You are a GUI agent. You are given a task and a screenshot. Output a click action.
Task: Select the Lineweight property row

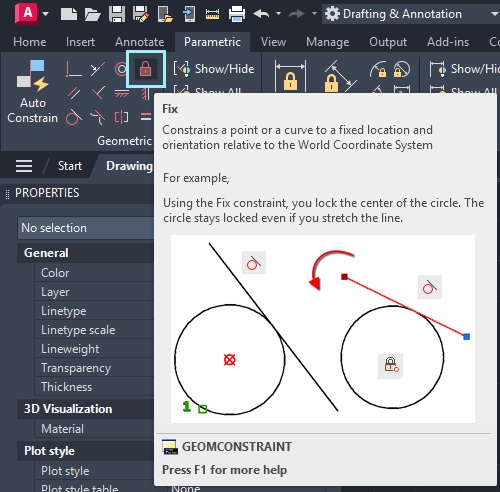click(x=95, y=349)
